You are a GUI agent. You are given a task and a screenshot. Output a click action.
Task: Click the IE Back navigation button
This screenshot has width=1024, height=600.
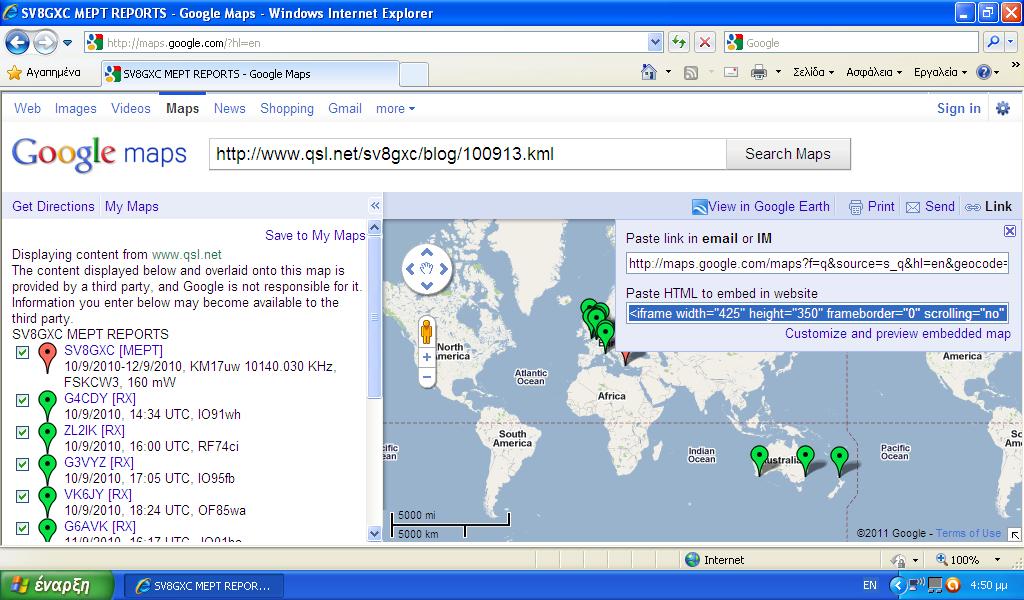click(x=18, y=43)
